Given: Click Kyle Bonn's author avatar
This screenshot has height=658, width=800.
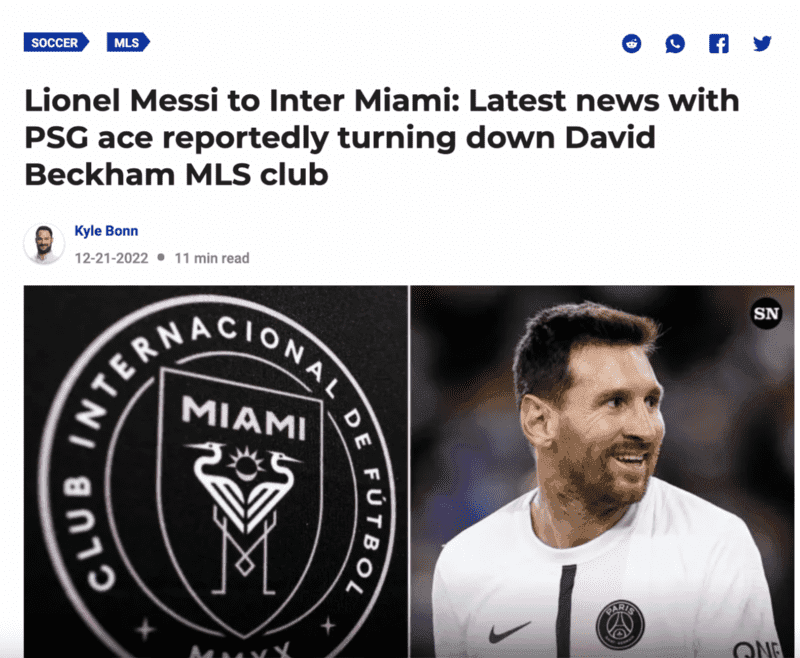Looking at the screenshot, I should 44,243.
